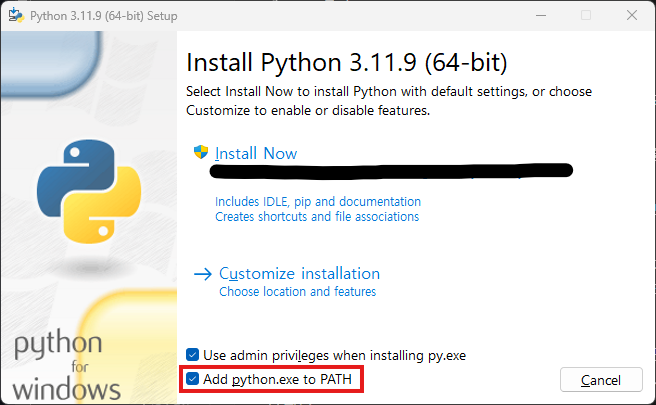Click the UAC shield icon beside Install Now
The image size is (656, 405).
coord(201,152)
